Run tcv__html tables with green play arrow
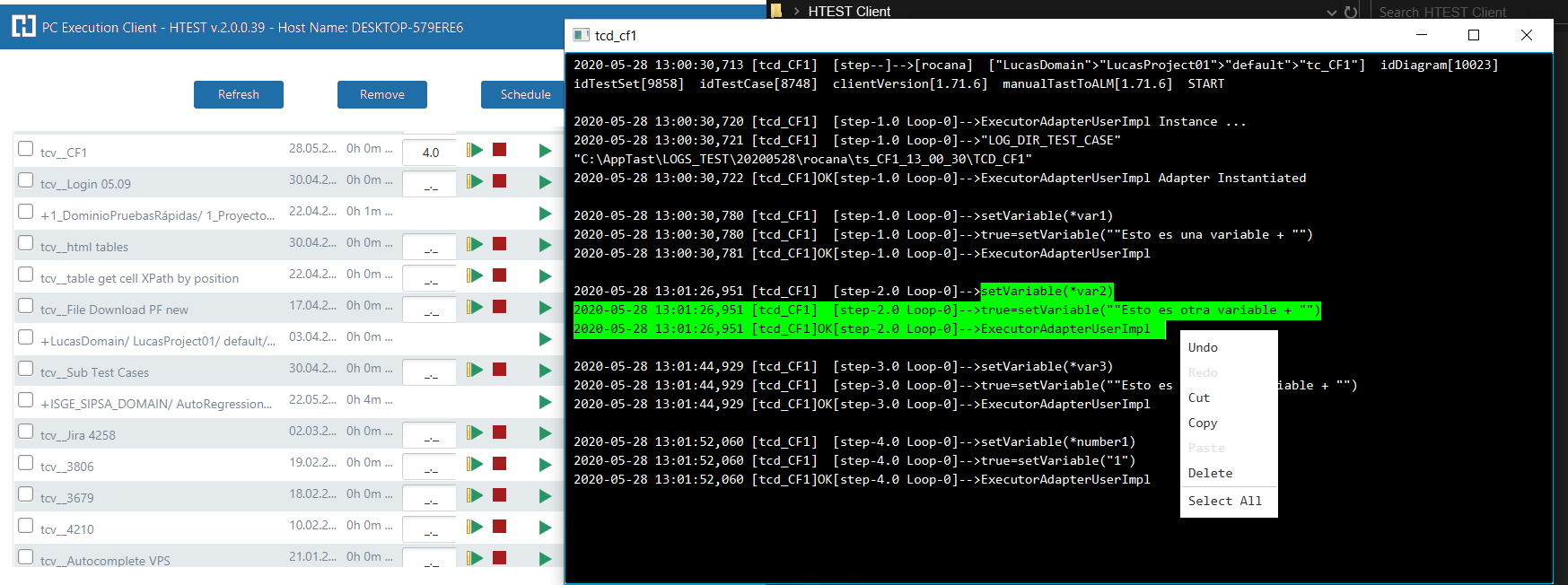 [545, 245]
